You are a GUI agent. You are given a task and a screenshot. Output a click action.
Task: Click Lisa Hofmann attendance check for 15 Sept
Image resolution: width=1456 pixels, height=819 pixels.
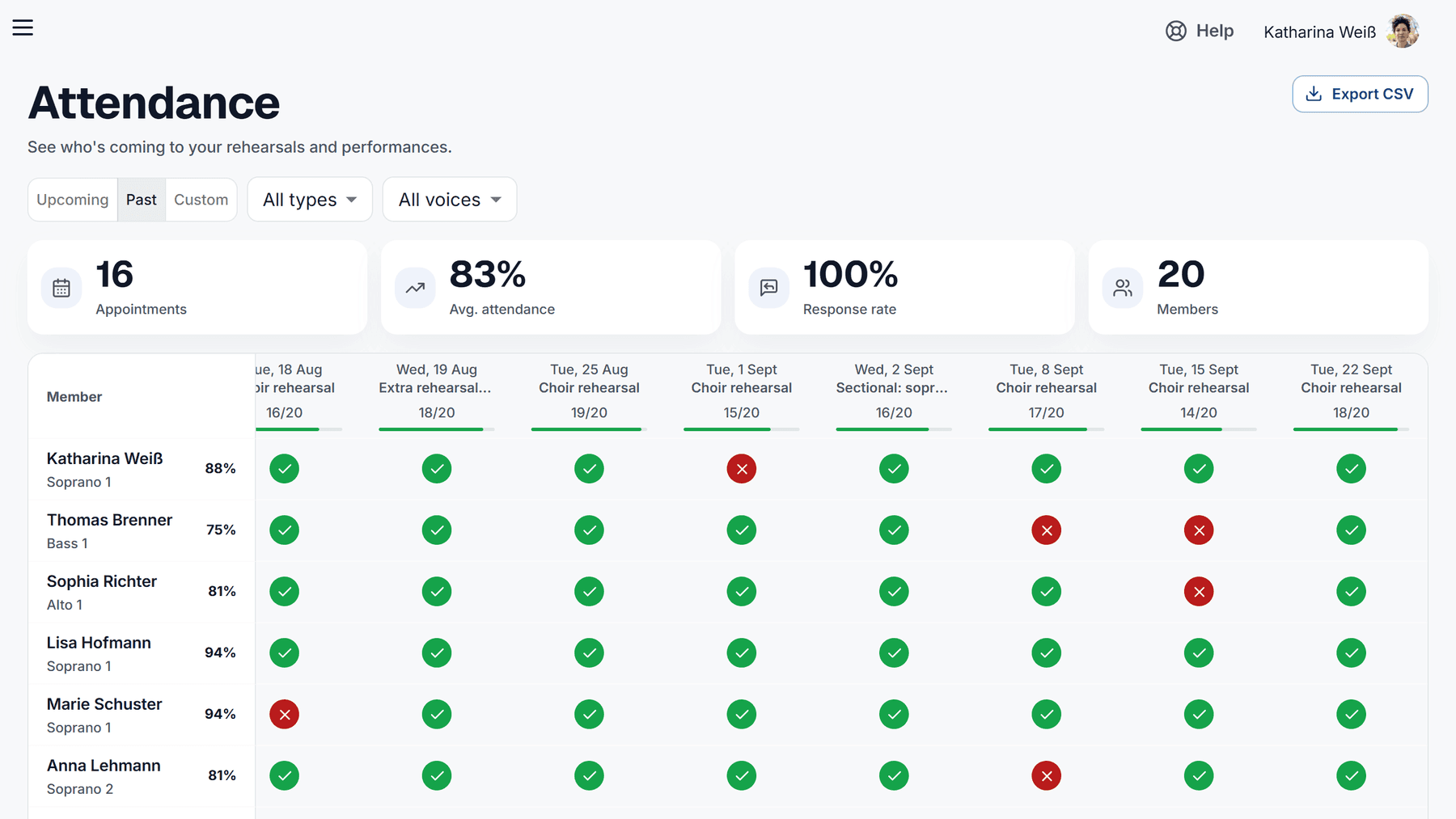(x=1199, y=653)
